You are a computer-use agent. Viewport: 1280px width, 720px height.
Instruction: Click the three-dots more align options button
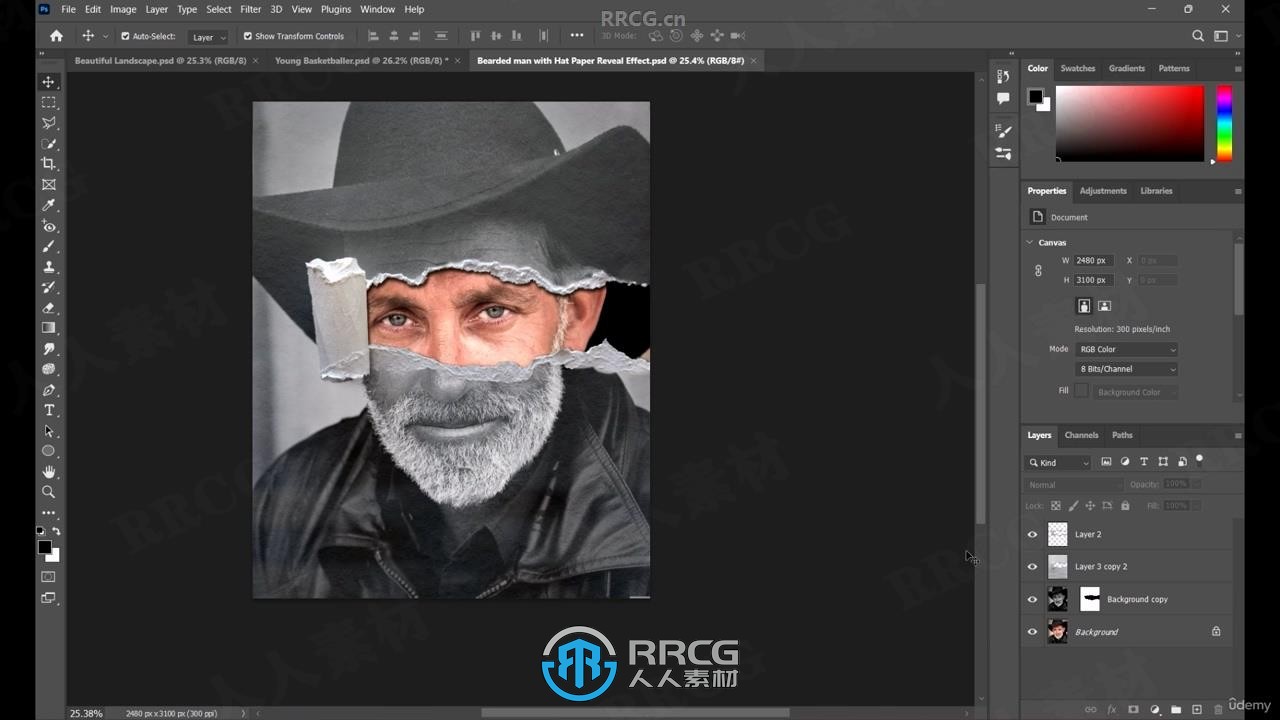[577, 36]
